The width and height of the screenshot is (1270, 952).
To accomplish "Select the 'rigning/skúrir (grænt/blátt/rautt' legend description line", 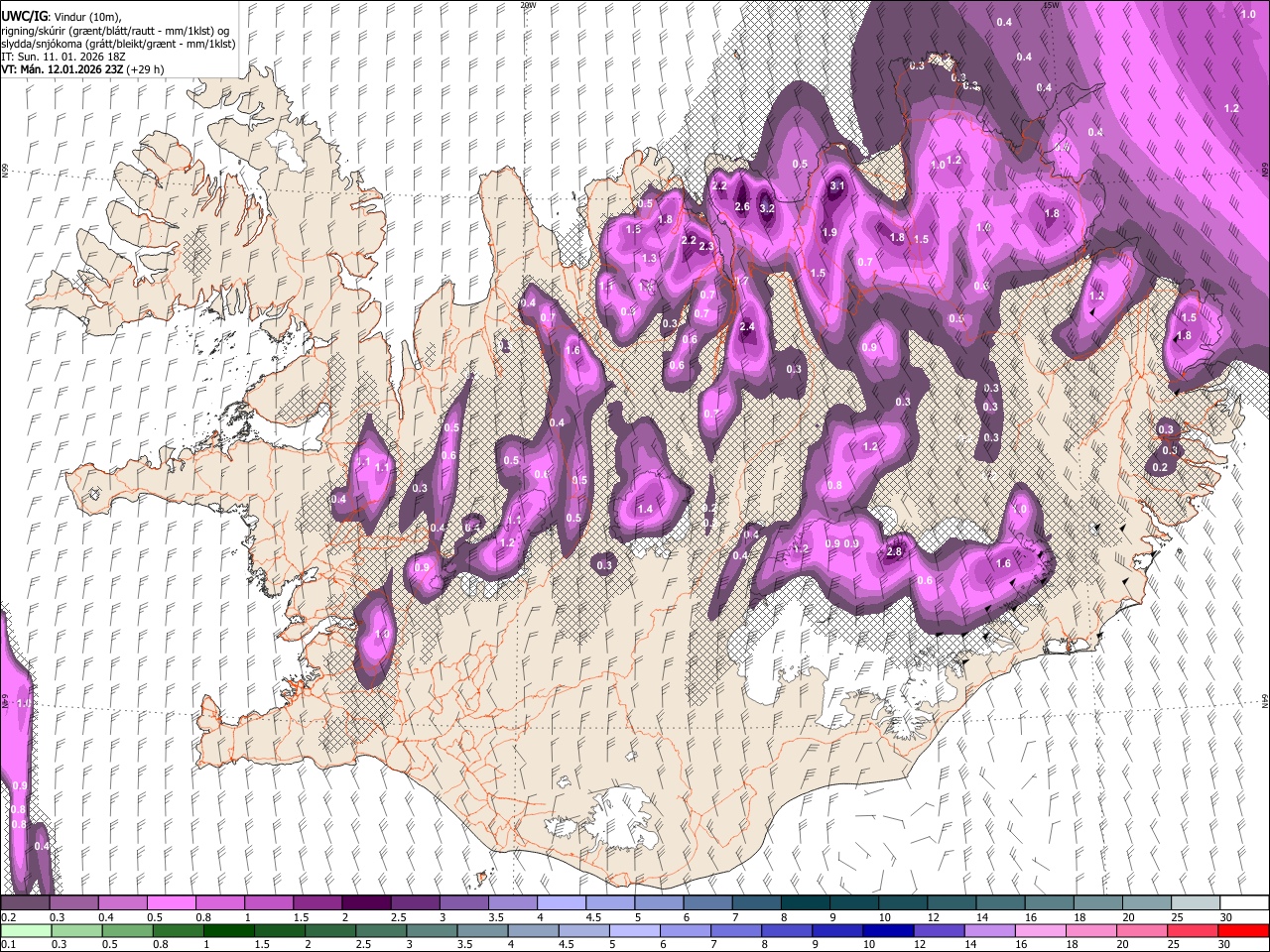I will point(115,31).
